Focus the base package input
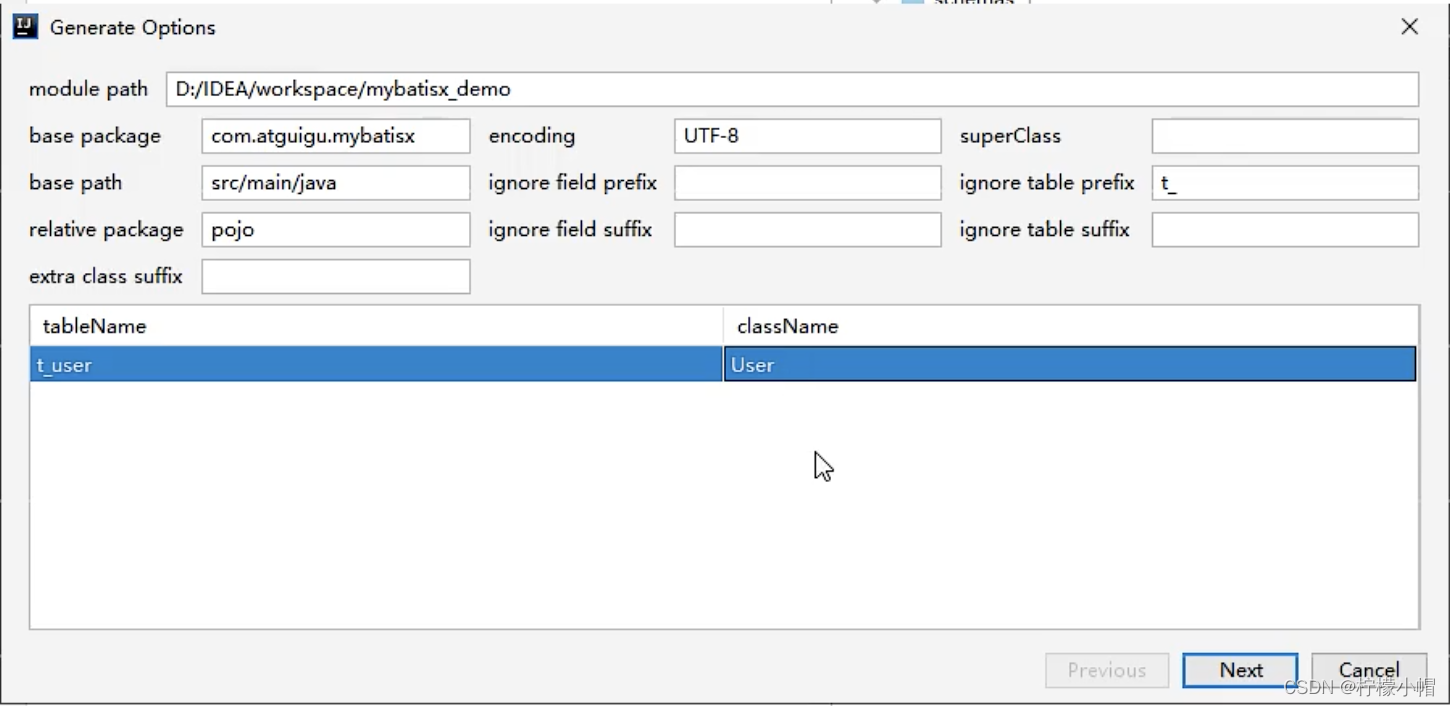 point(336,136)
